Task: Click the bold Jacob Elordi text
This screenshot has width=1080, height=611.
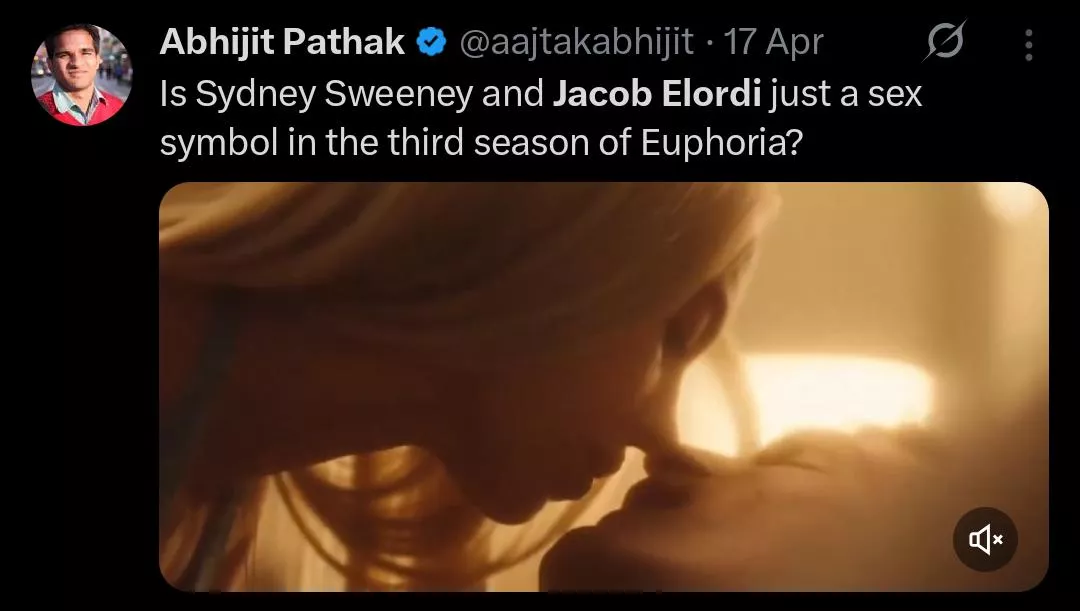Action: 656,94
